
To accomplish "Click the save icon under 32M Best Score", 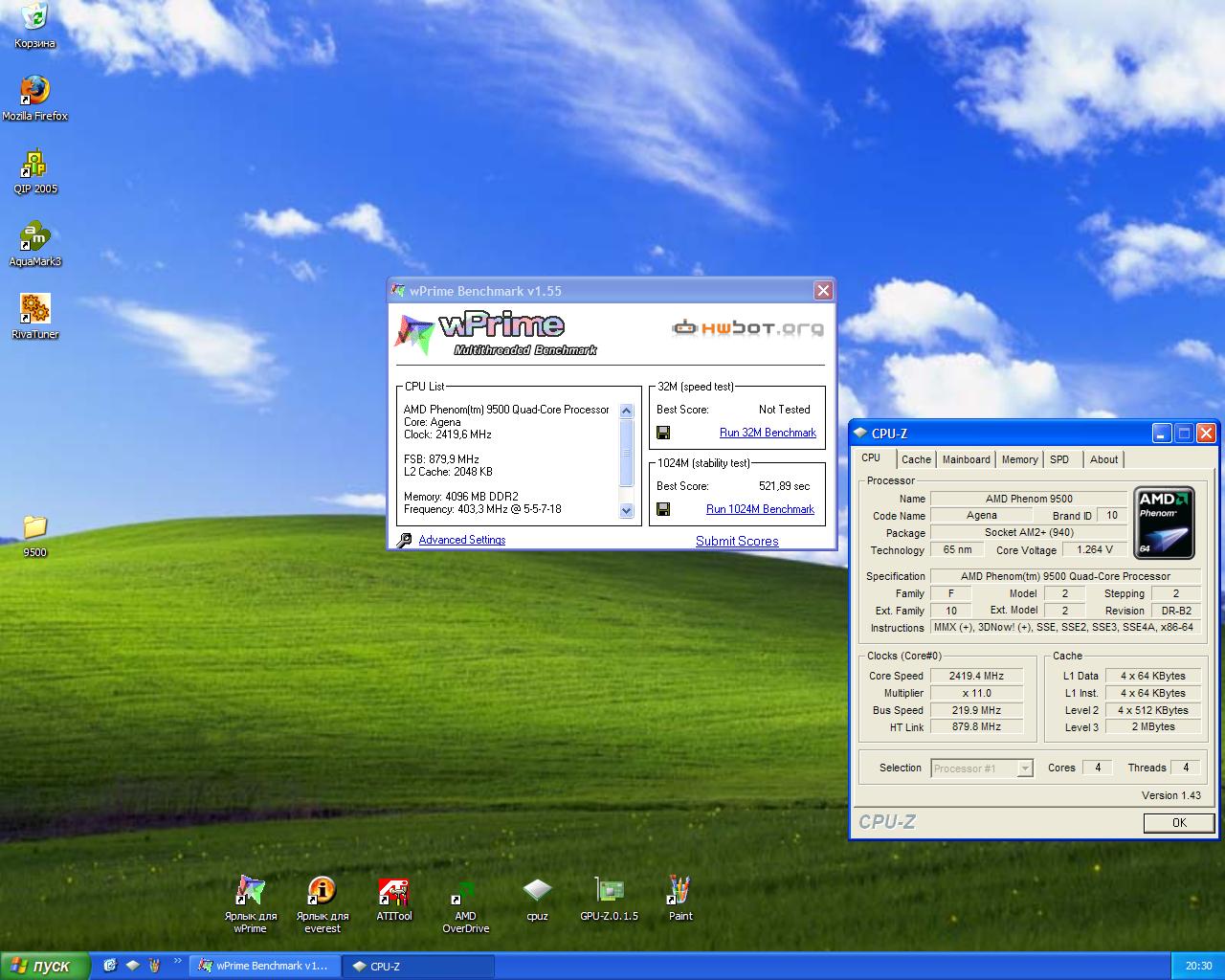I will click(663, 433).
